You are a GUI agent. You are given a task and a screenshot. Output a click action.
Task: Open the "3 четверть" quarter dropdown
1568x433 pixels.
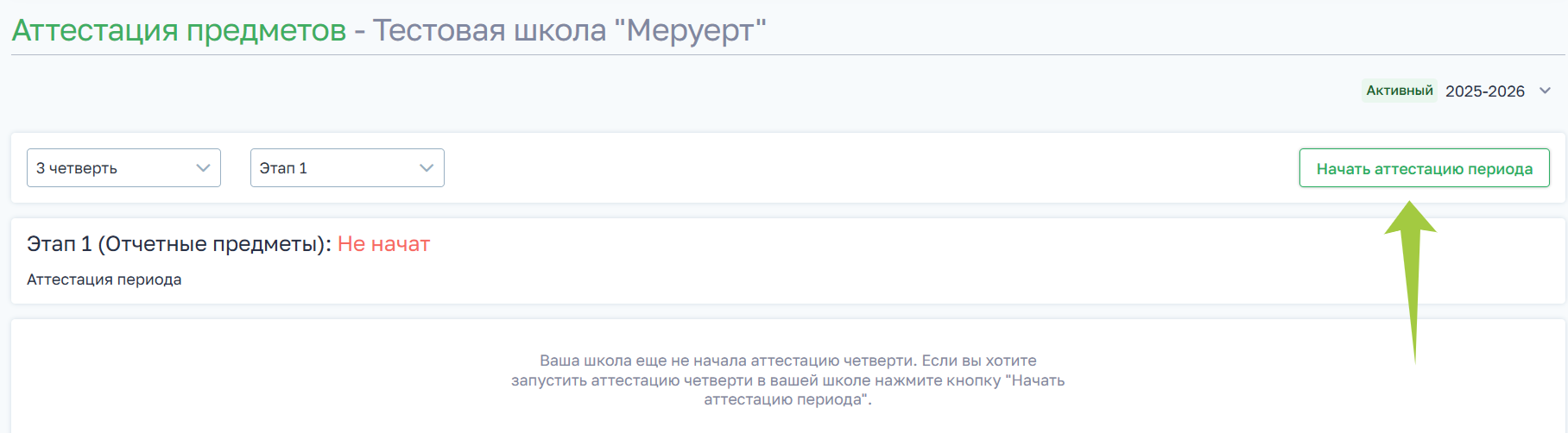pos(123,168)
